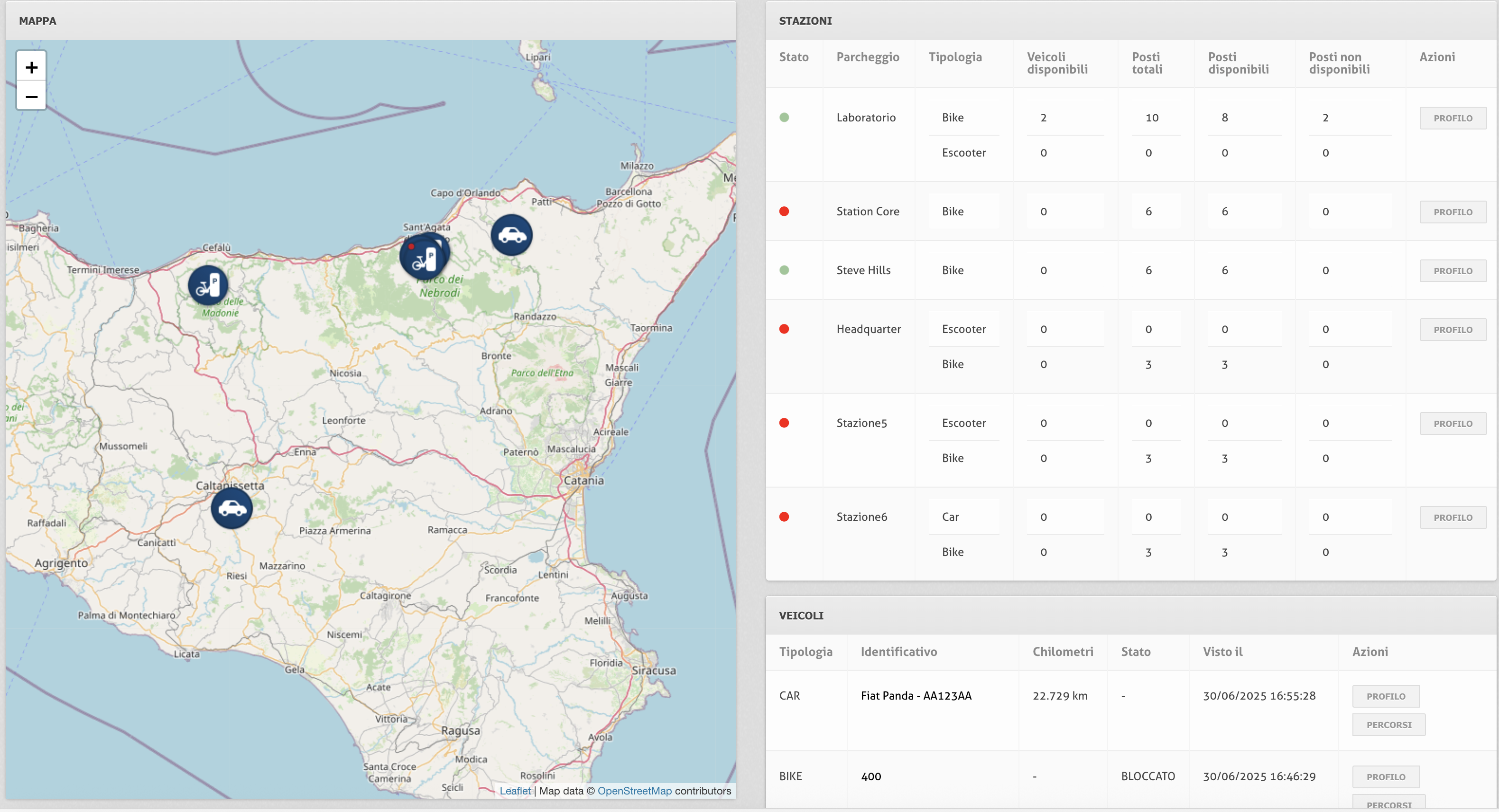Click the Catania label on the map
The image size is (1499, 812).
click(x=583, y=480)
